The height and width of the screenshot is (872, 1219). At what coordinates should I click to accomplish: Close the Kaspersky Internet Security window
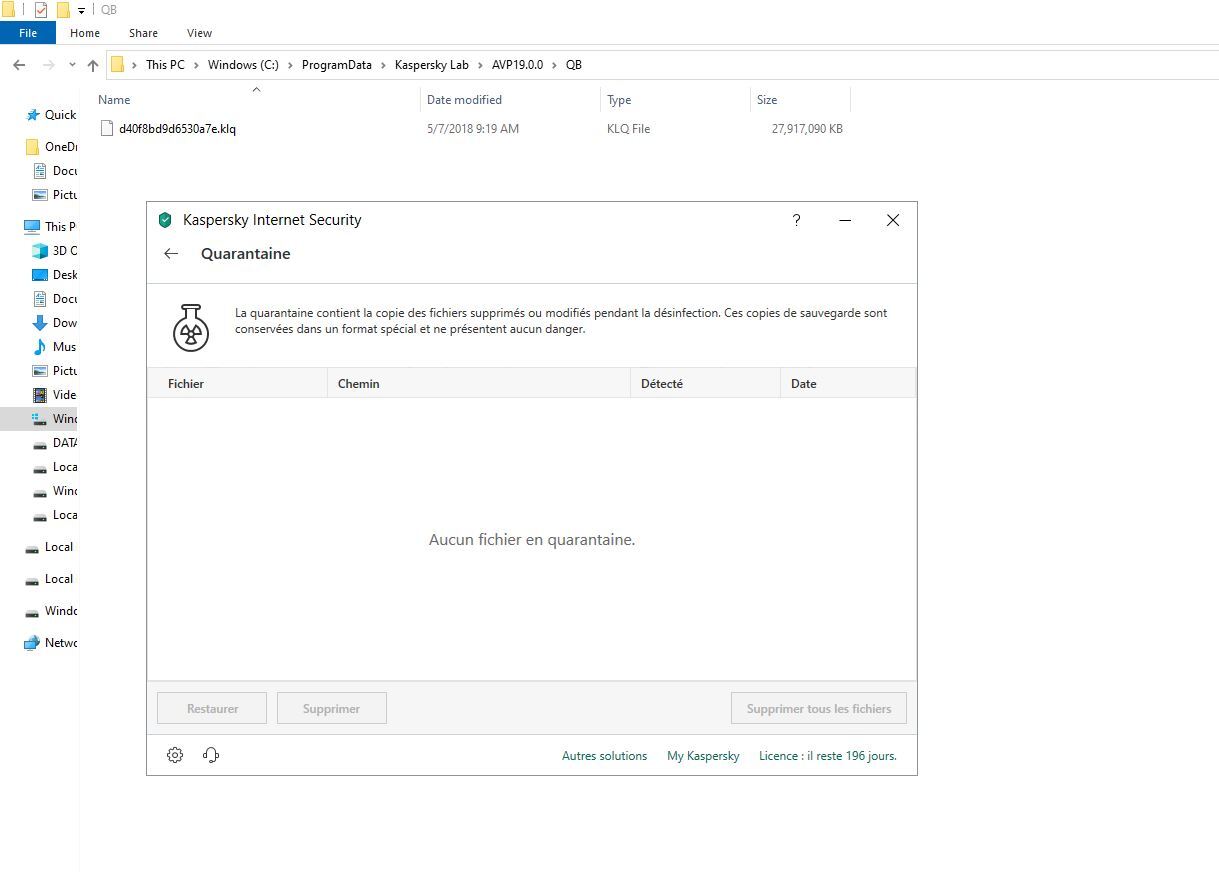click(893, 220)
